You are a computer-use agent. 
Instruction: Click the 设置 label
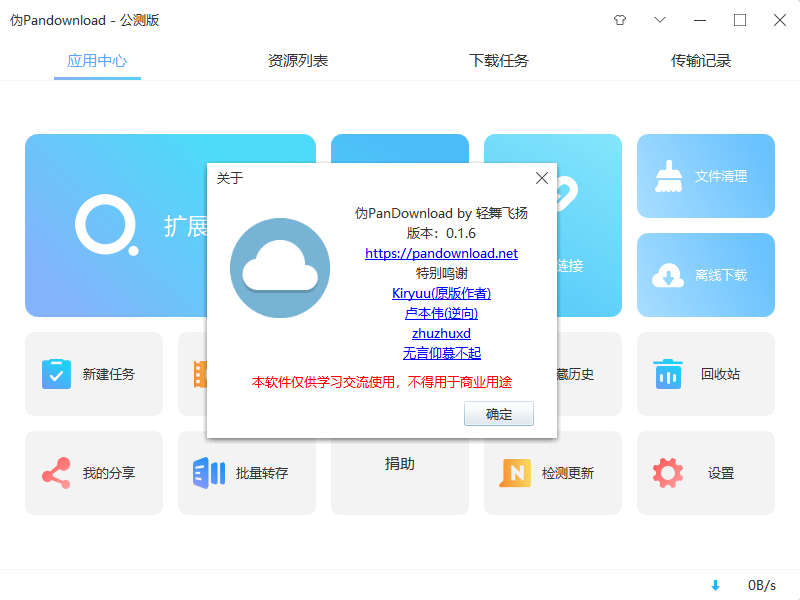[x=720, y=473]
